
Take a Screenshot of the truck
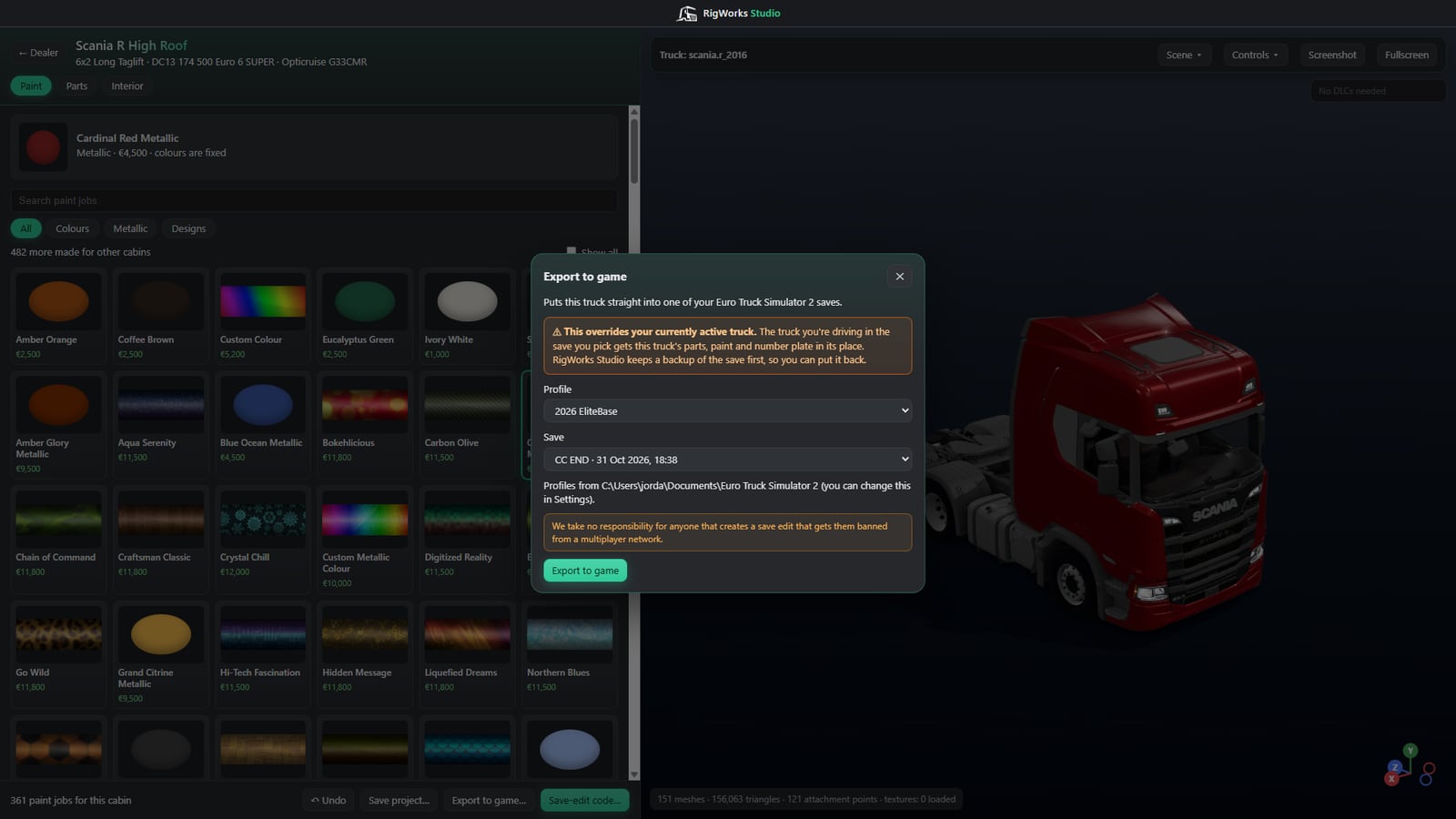(1332, 55)
